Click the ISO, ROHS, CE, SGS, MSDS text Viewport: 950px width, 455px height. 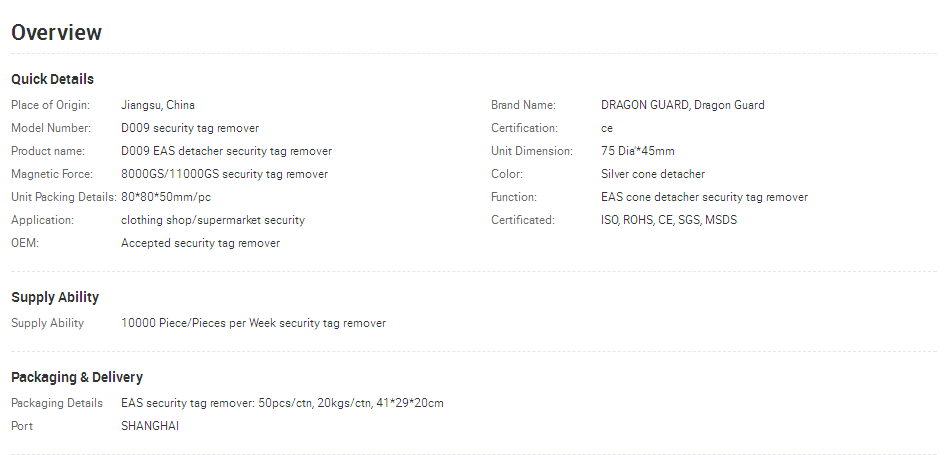click(669, 220)
